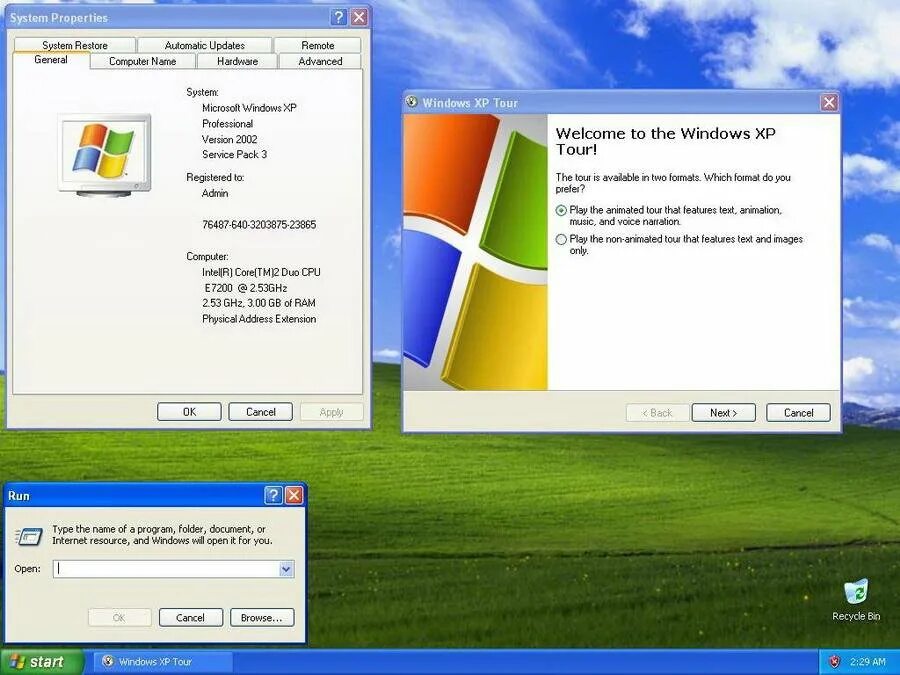Click the Windows XP Tour taskbar button
The width and height of the screenshot is (900, 675).
tap(162, 662)
